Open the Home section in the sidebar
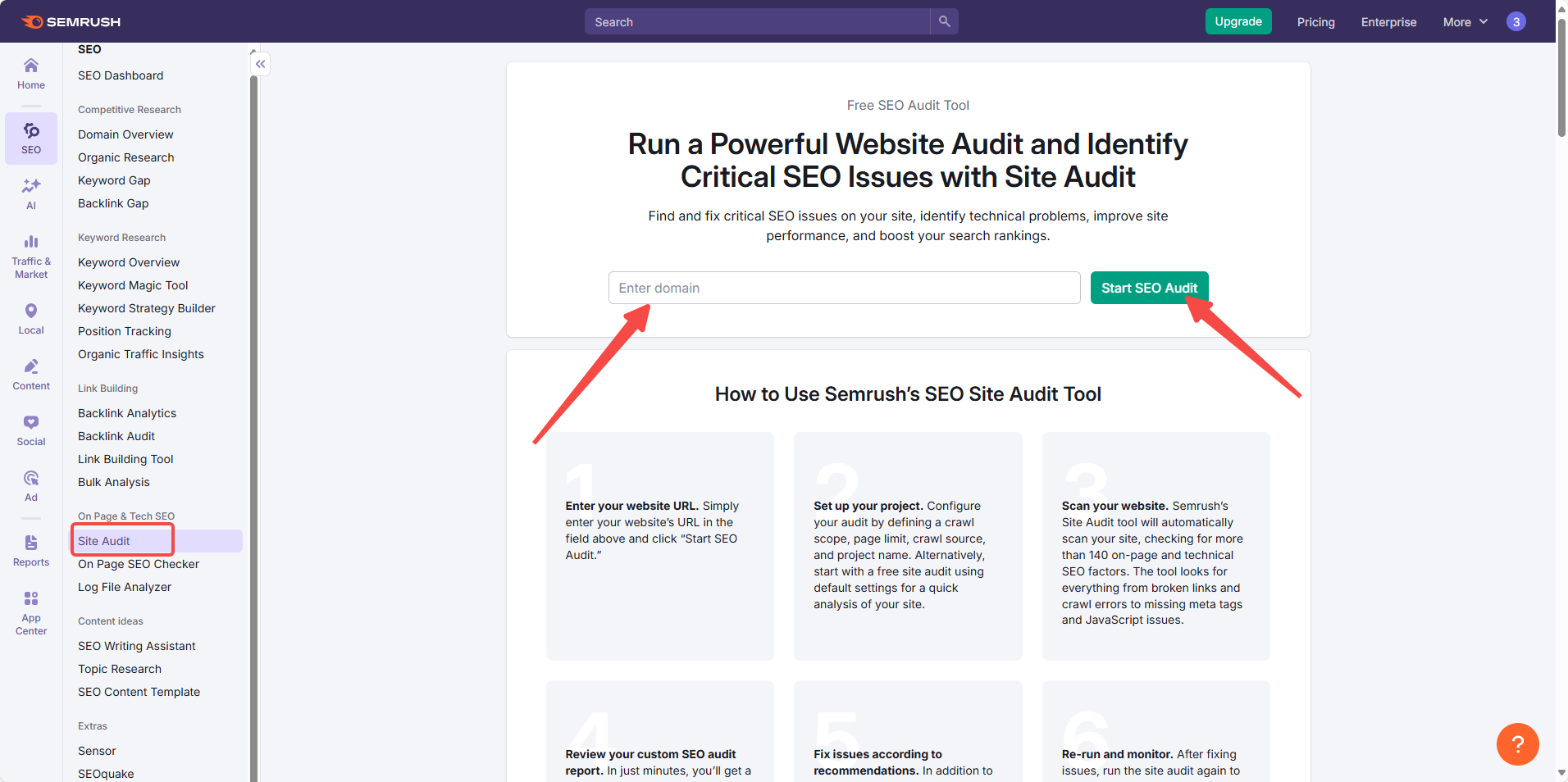 [x=30, y=73]
